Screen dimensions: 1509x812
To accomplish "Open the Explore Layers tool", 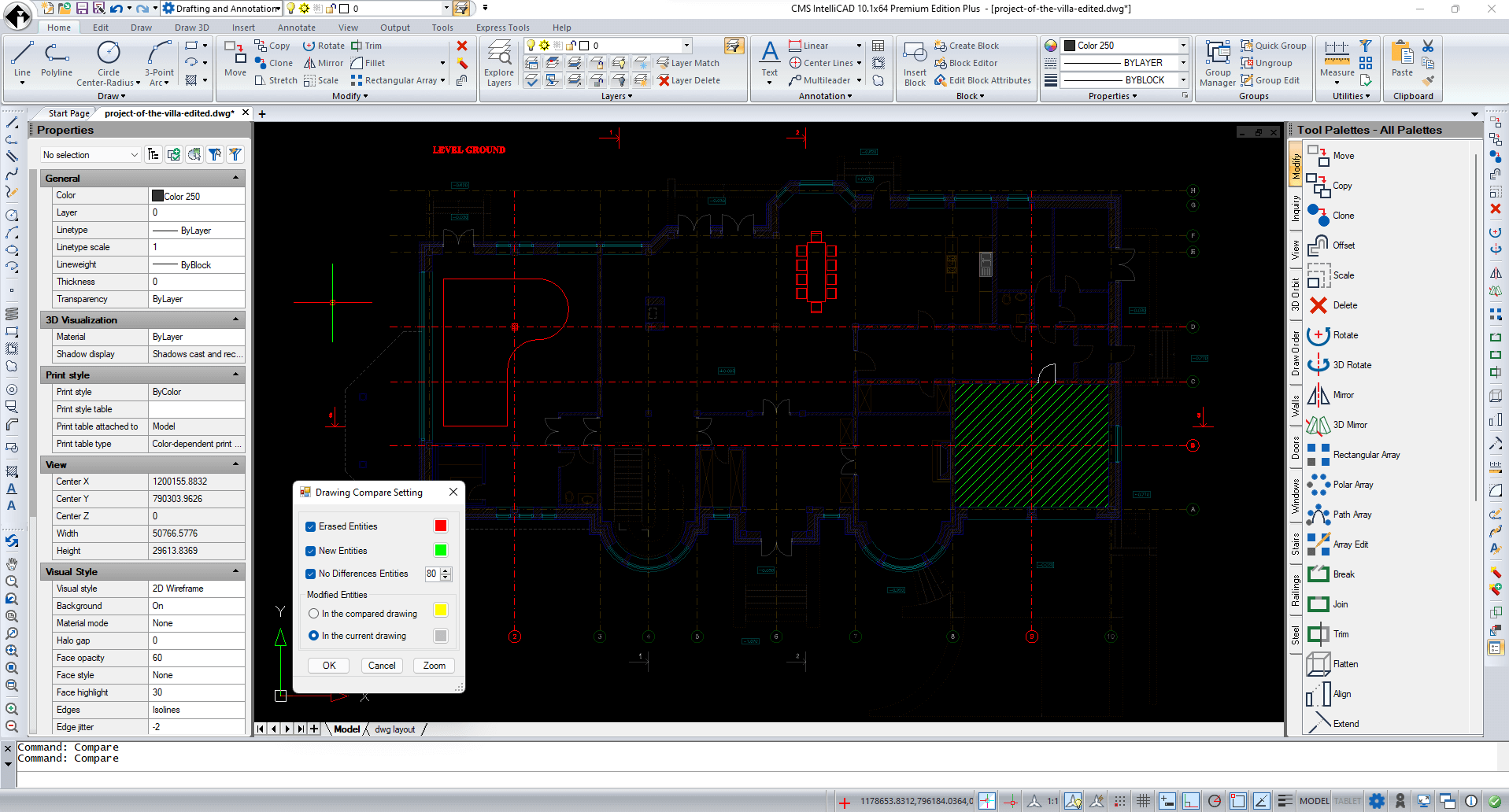I will [498, 63].
